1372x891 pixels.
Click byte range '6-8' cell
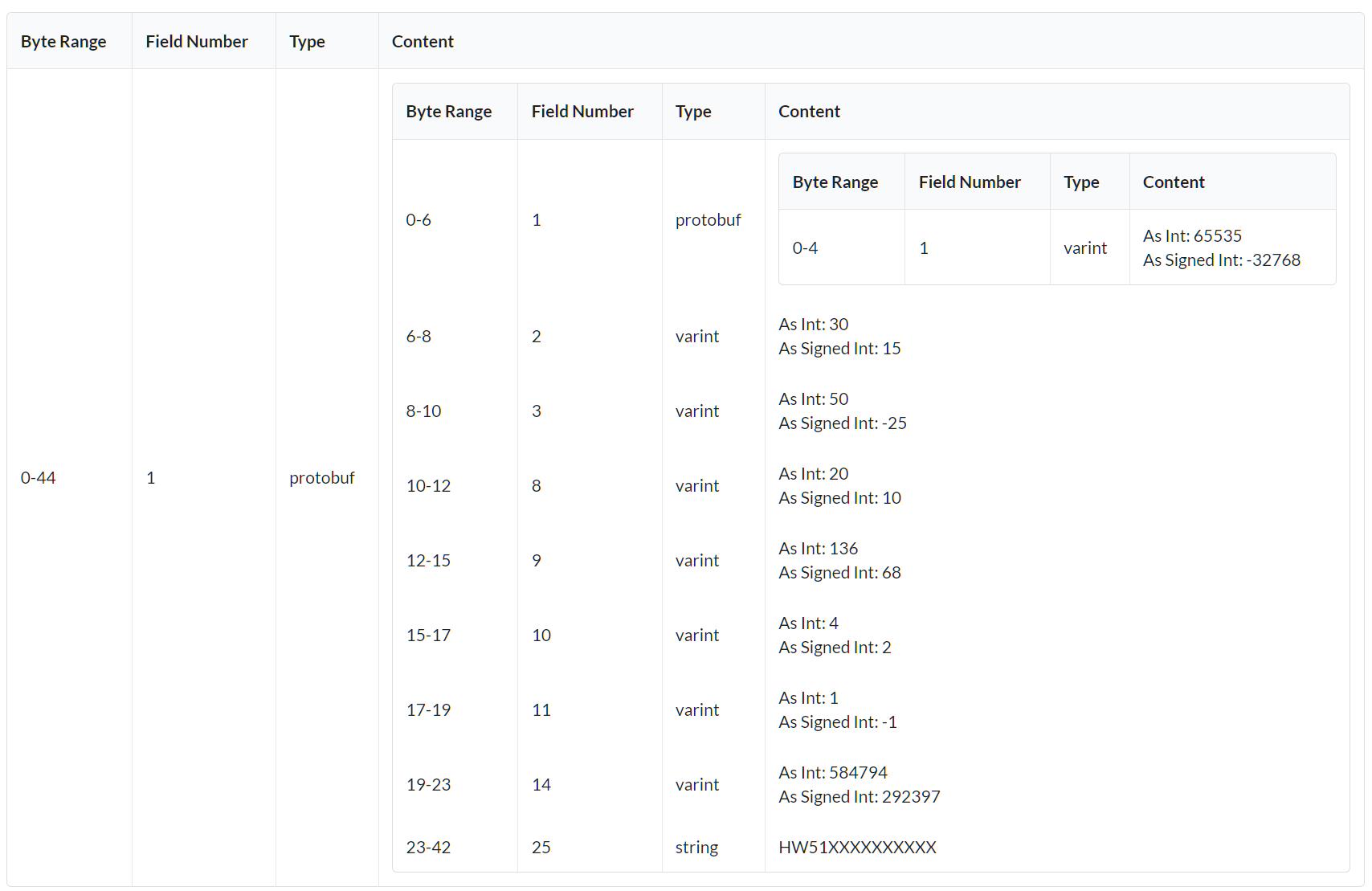tap(419, 336)
